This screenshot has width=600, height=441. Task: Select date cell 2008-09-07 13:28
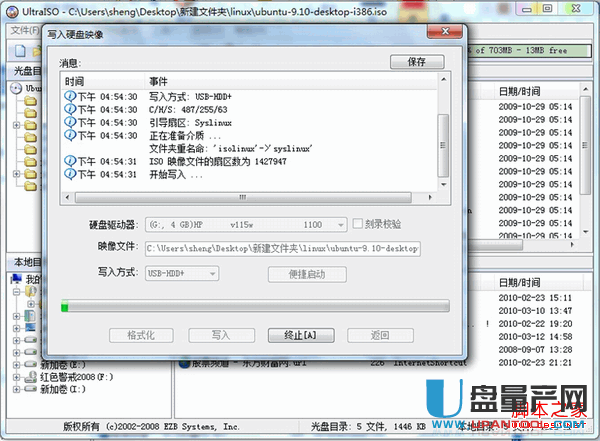pyautogui.click(x=535, y=350)
